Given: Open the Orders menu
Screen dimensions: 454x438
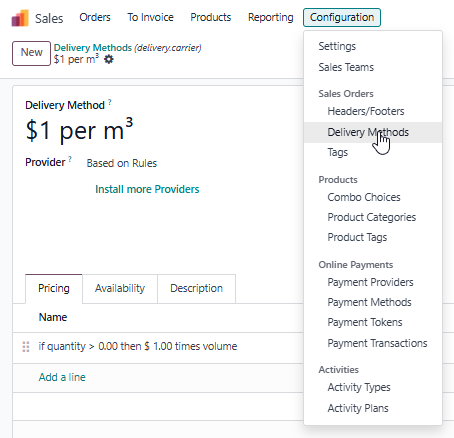Looking at the screenshot, I should [95, 17].
